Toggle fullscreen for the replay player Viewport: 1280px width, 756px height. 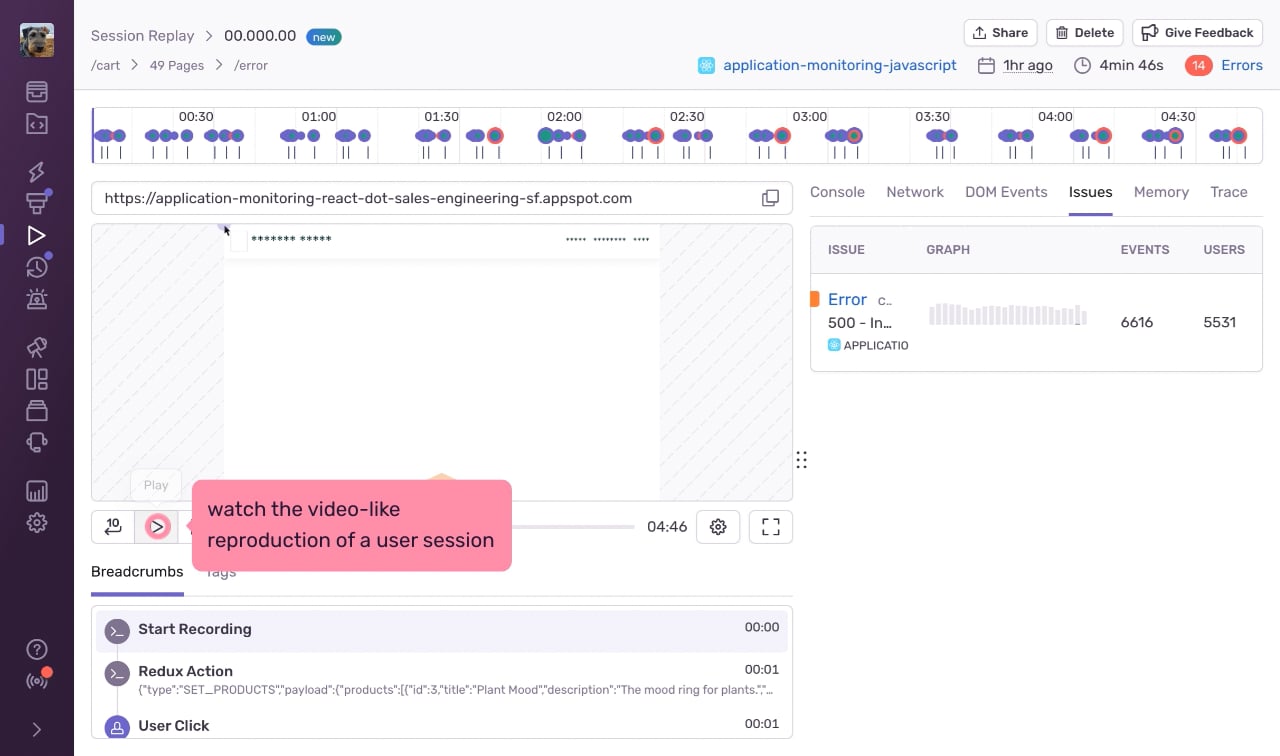771,527
